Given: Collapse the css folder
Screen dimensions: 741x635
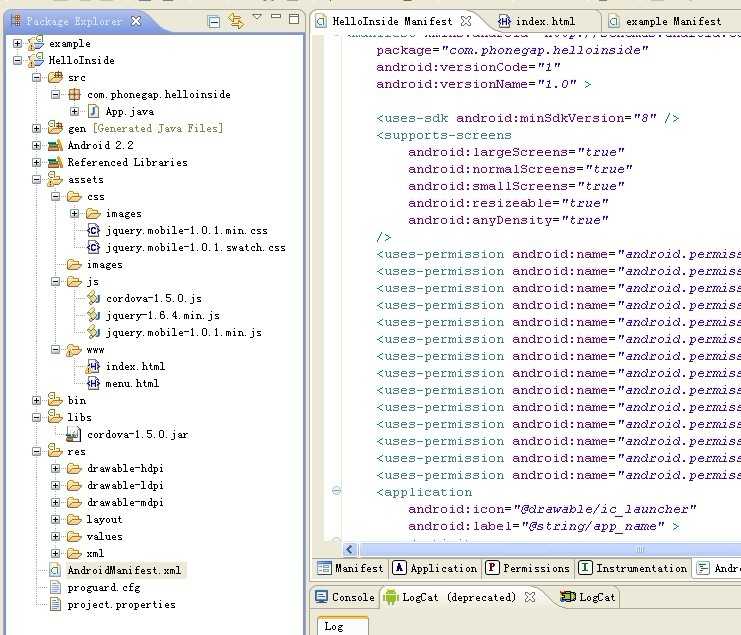Looking at the screenshot, I should pyautogui.click(x=55, y=197).
